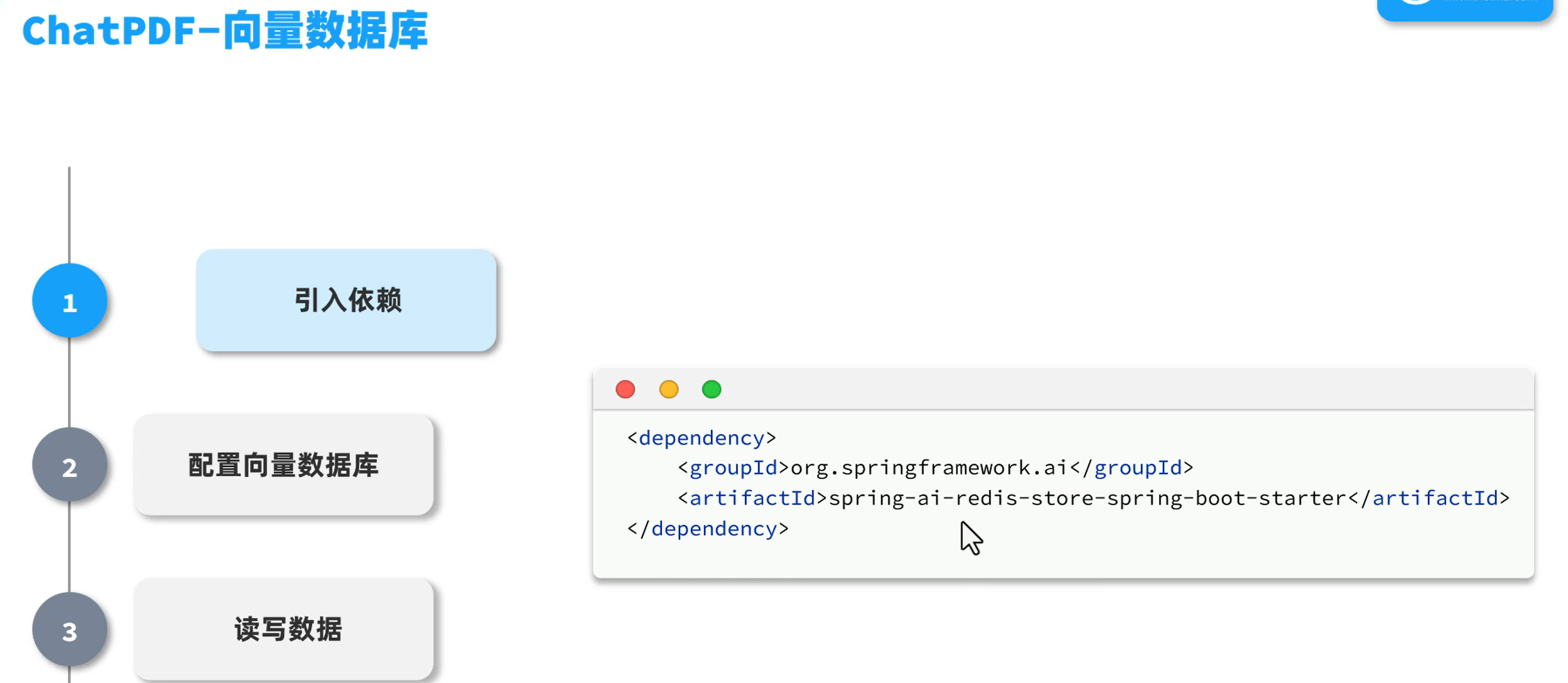Click spring-ai-redis-store-spring-boot-starter artifact text

(1087, 499)
